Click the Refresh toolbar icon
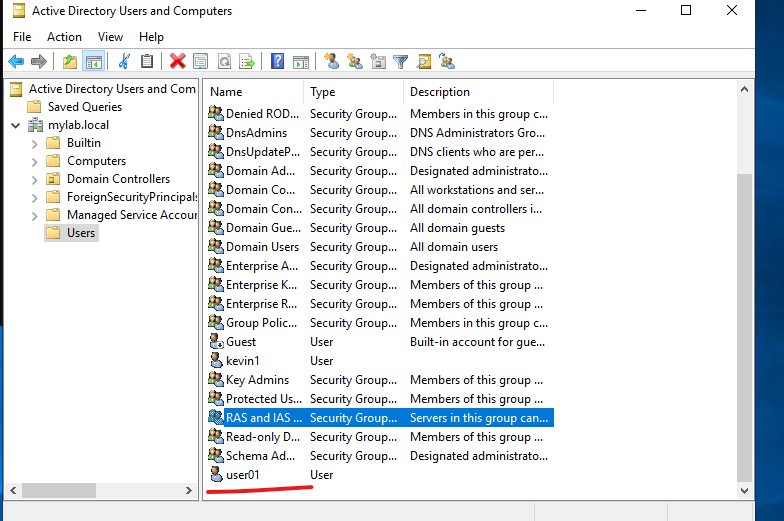Screen dimensions: 784x521 [x=224, y=62]
